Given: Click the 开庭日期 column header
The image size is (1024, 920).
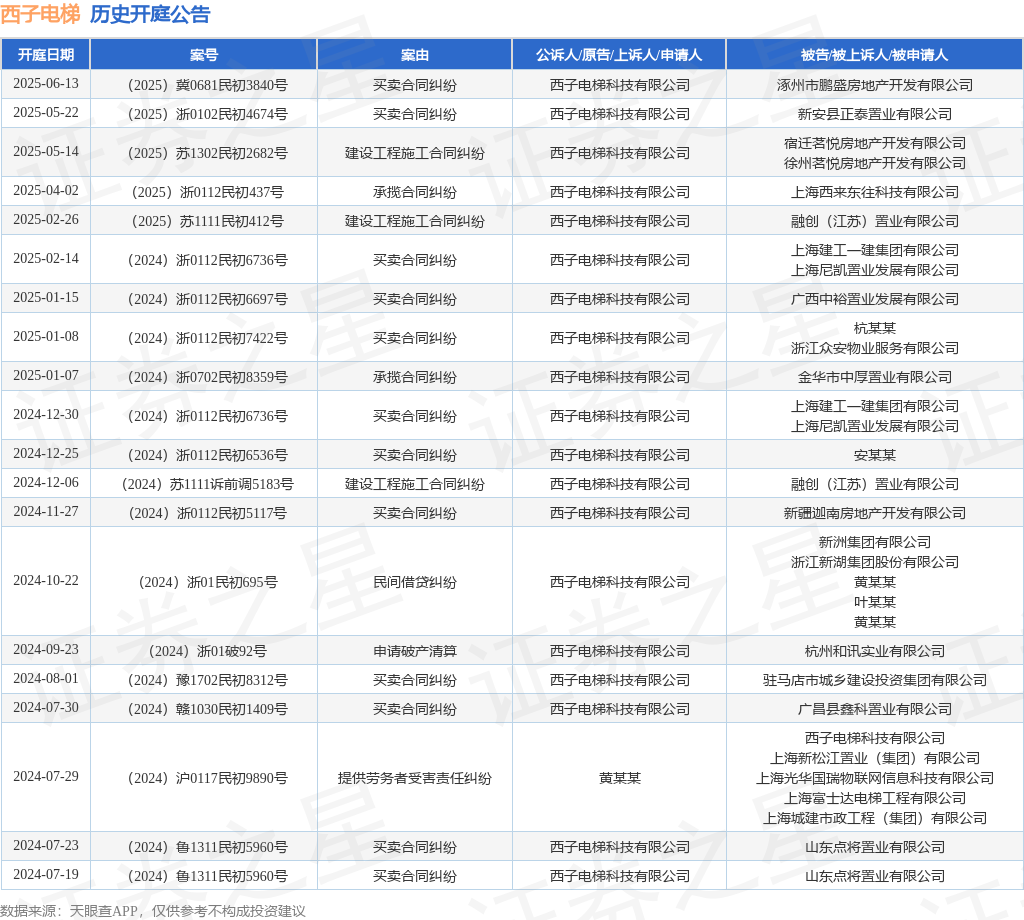Looking at the screenshot, I should pos(46,55).
